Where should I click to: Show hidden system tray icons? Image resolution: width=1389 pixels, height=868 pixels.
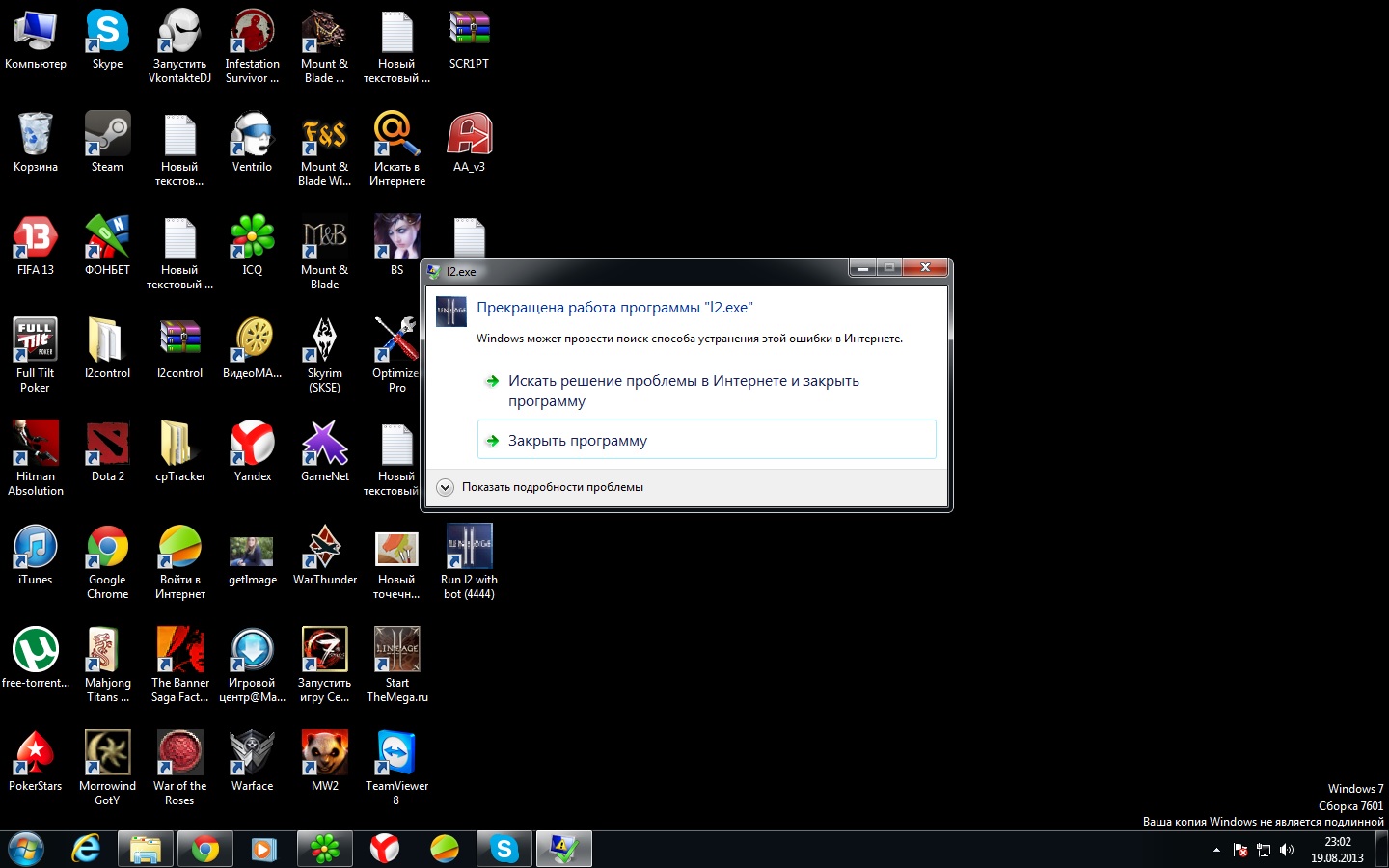[x=1216, y=850]
